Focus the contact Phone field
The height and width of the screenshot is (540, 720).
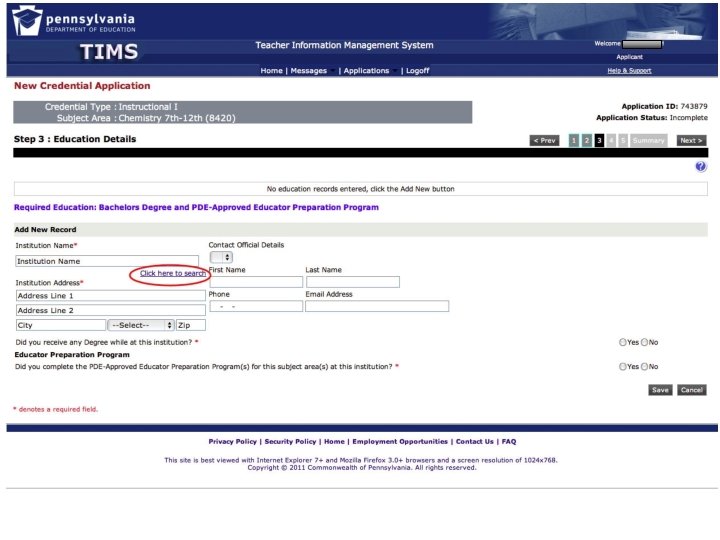pyautogui.click(x=256, y=306)
